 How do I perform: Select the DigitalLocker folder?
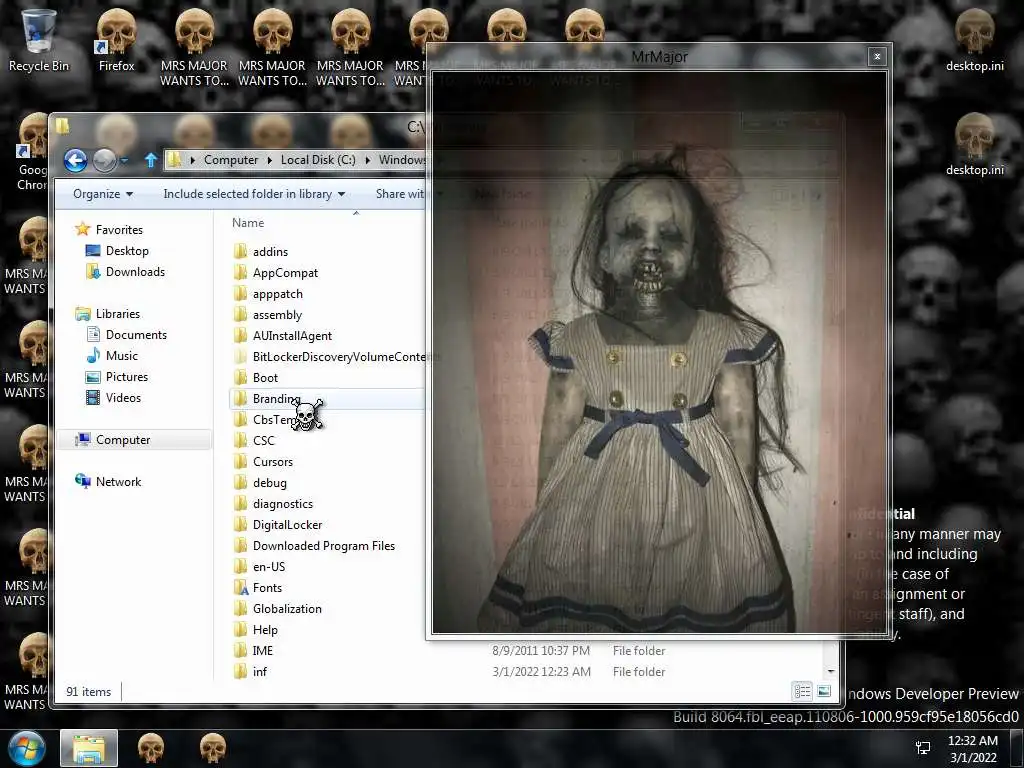click(x=278, y=524)
